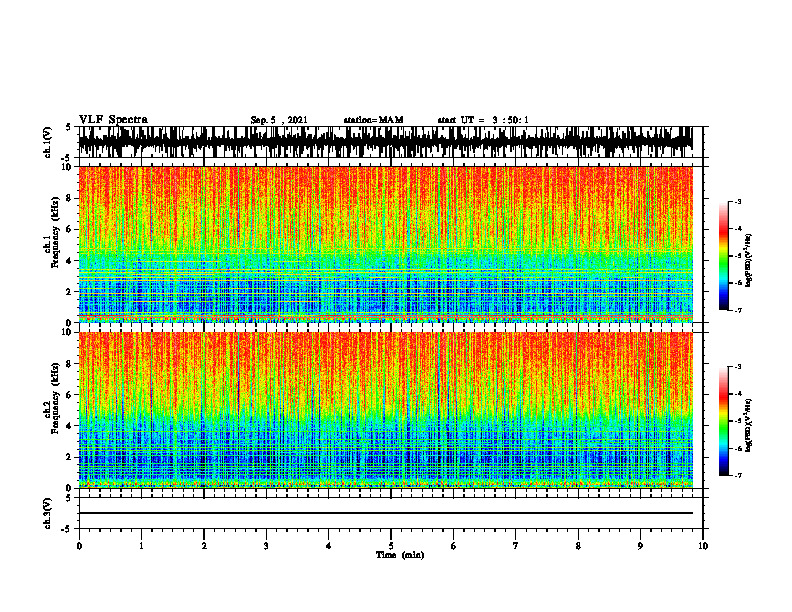The image size is (792, 612).
Task: Click the '8' kHz tick on the ch.1 frequency axis
Action: coord(69,198)
